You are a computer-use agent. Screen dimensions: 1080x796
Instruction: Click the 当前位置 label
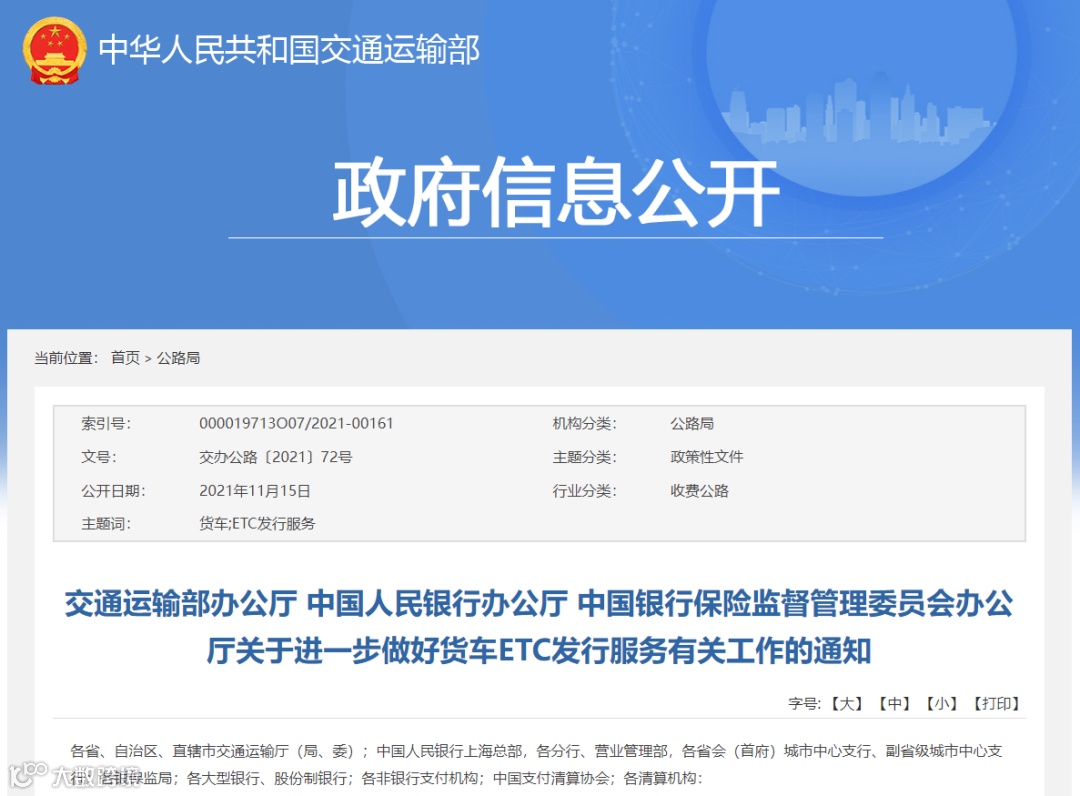67,358
